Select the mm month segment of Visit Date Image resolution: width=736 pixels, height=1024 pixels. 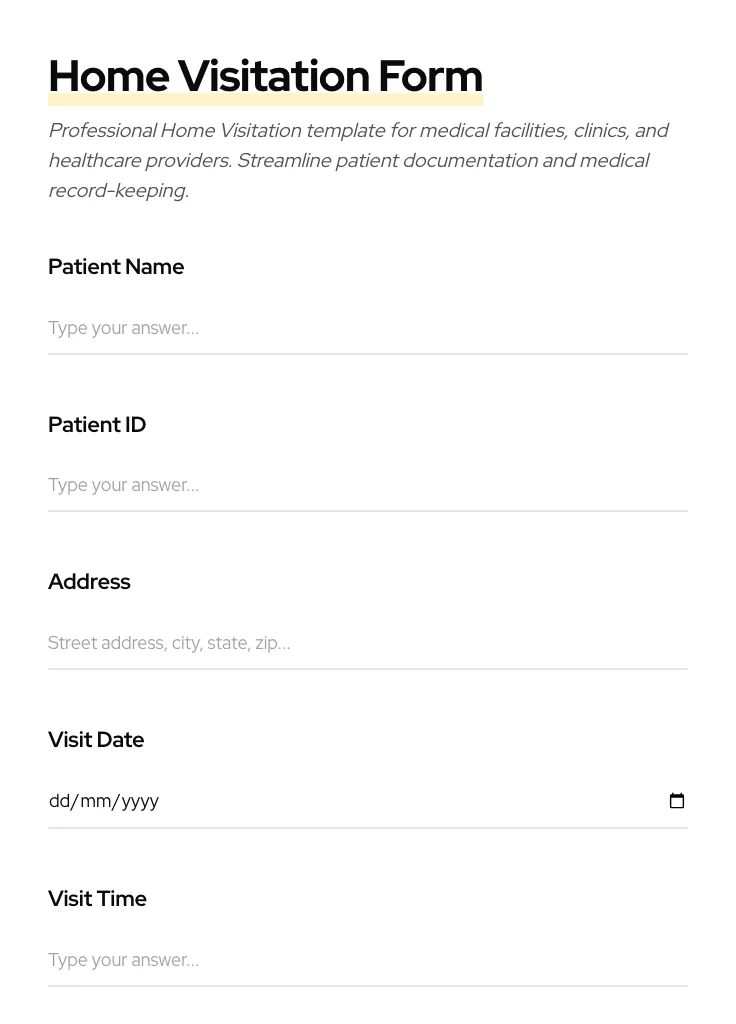click(x=96, y=801)
